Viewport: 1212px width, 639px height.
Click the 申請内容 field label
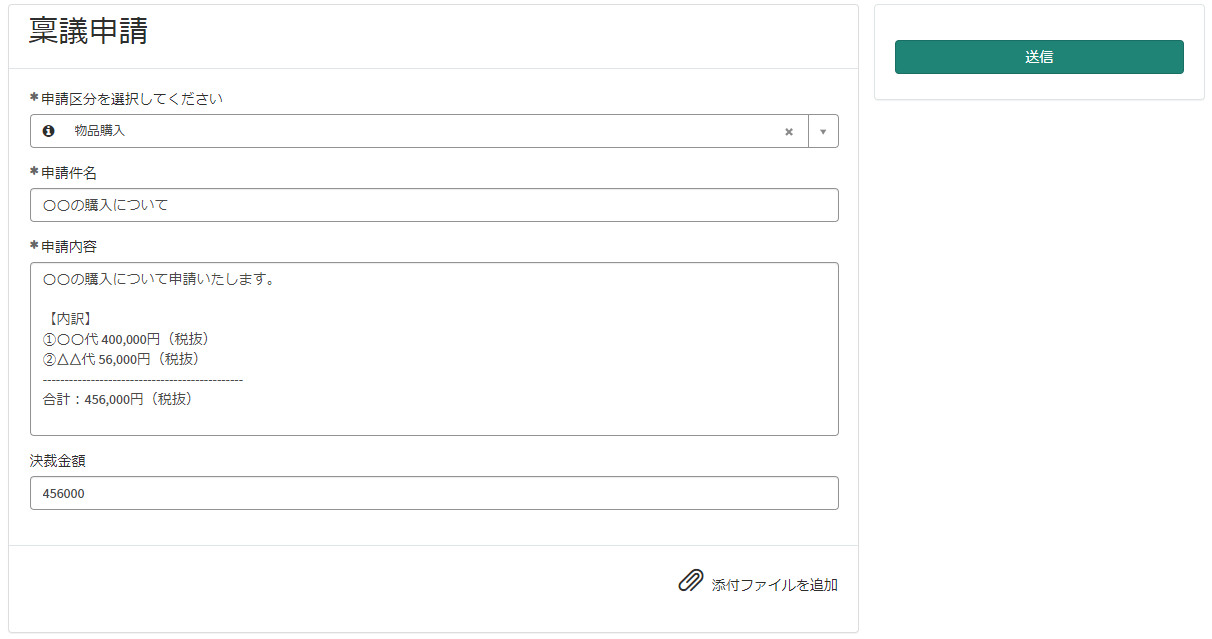coord(69,246)
